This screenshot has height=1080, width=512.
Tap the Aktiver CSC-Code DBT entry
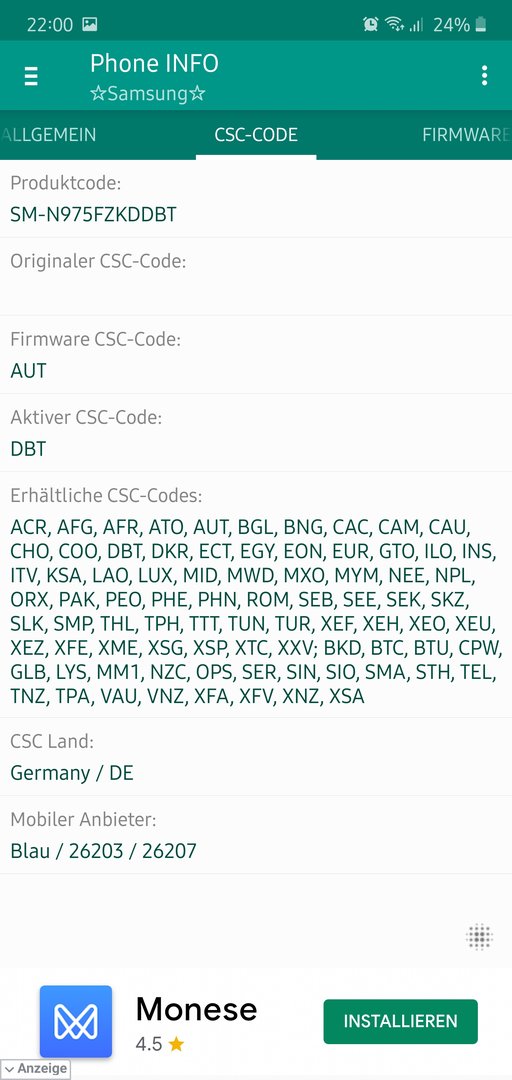(x=256, y=433)
